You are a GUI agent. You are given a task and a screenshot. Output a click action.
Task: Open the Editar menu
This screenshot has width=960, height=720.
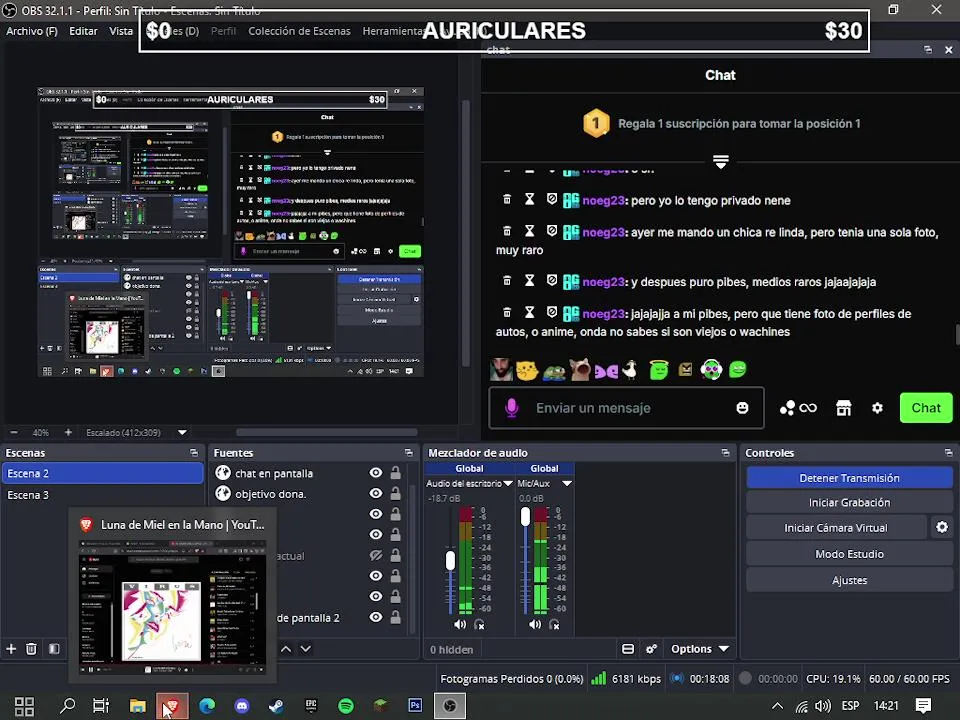pyautogui.click(x=83, y=31)
